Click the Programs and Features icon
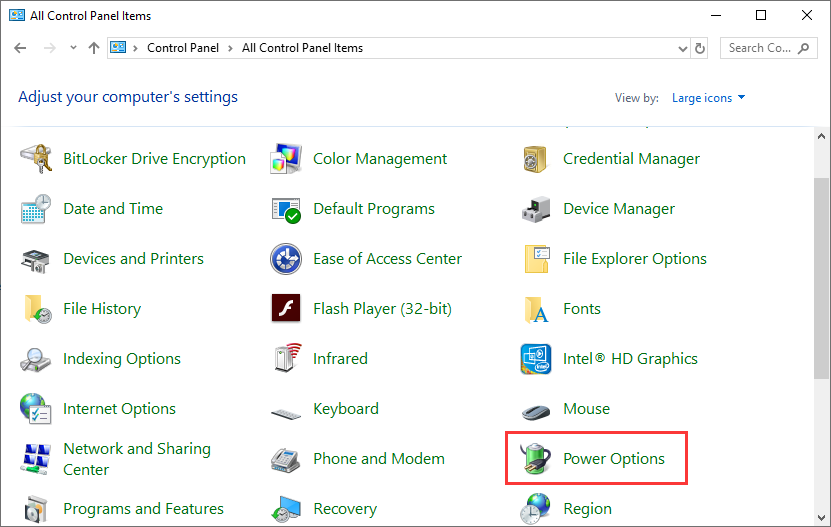 (36, 509)
